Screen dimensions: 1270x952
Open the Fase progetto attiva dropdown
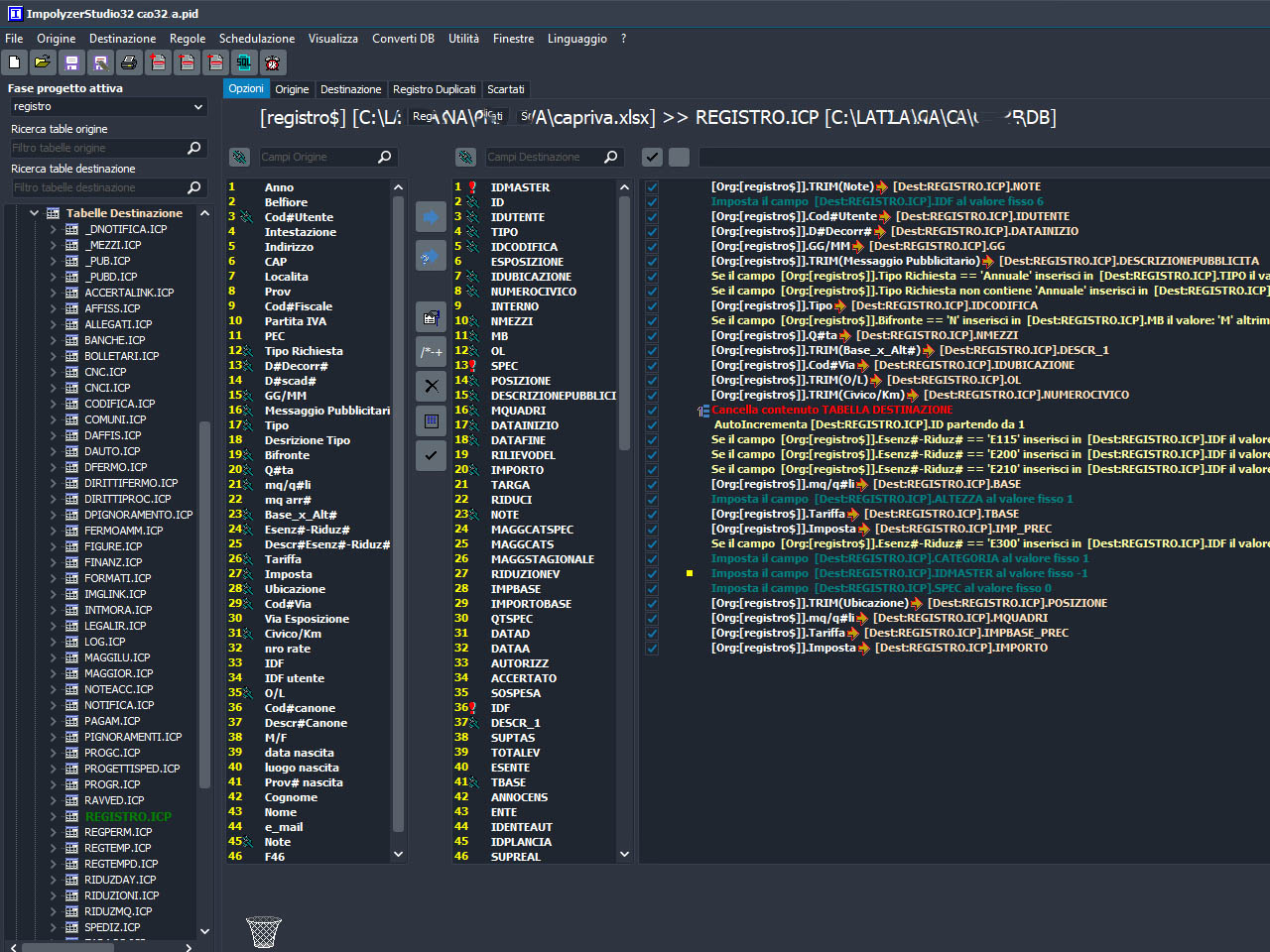(x=198, y=106)
